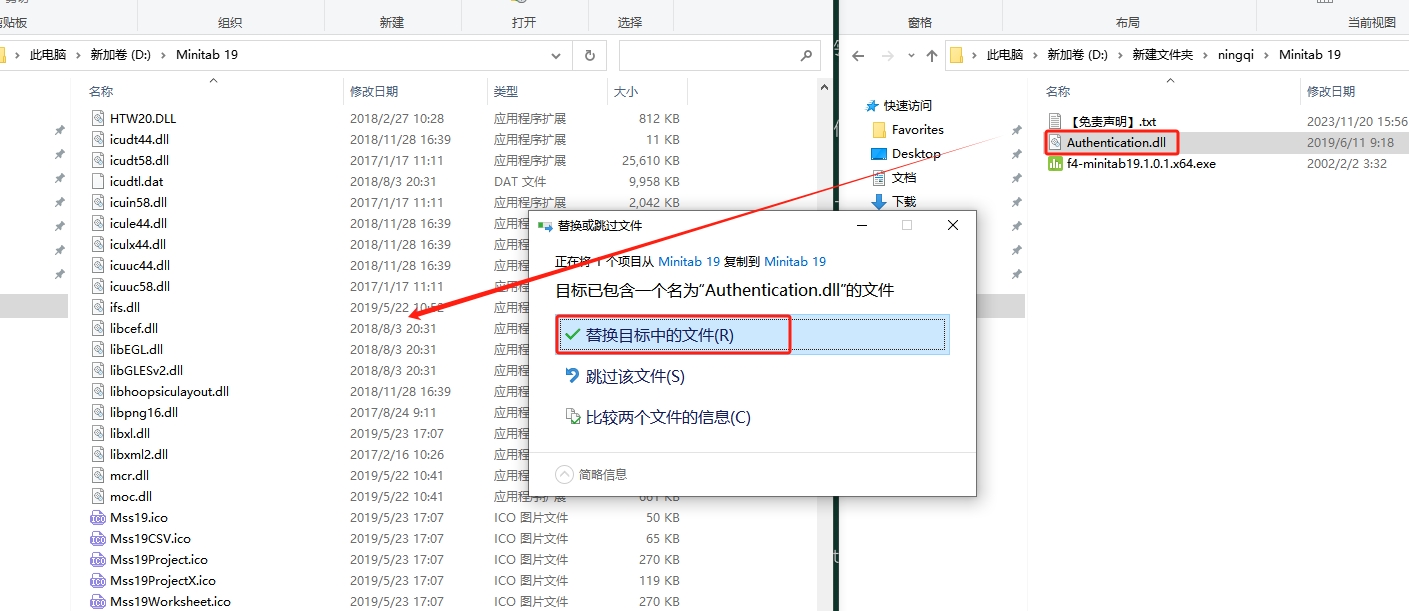Click the destination Minitab 19 link in dialog
The width and height of the screenshot is (1409, 611).
795,261
